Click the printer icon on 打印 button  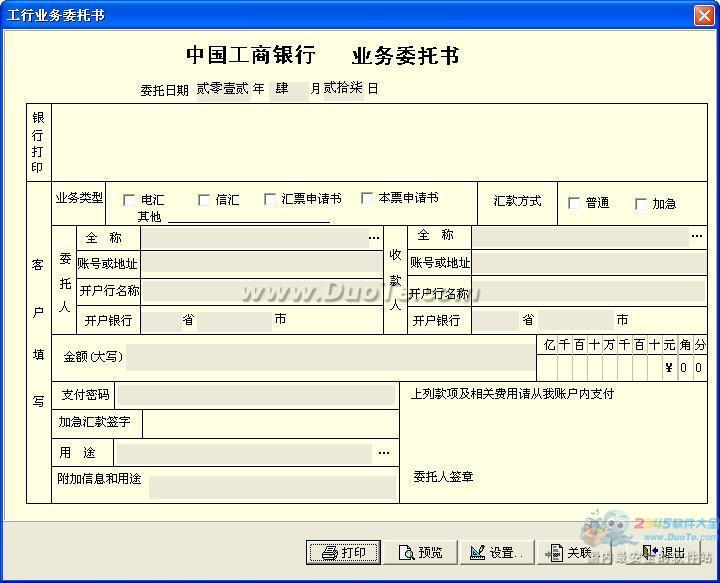point(329,553)
